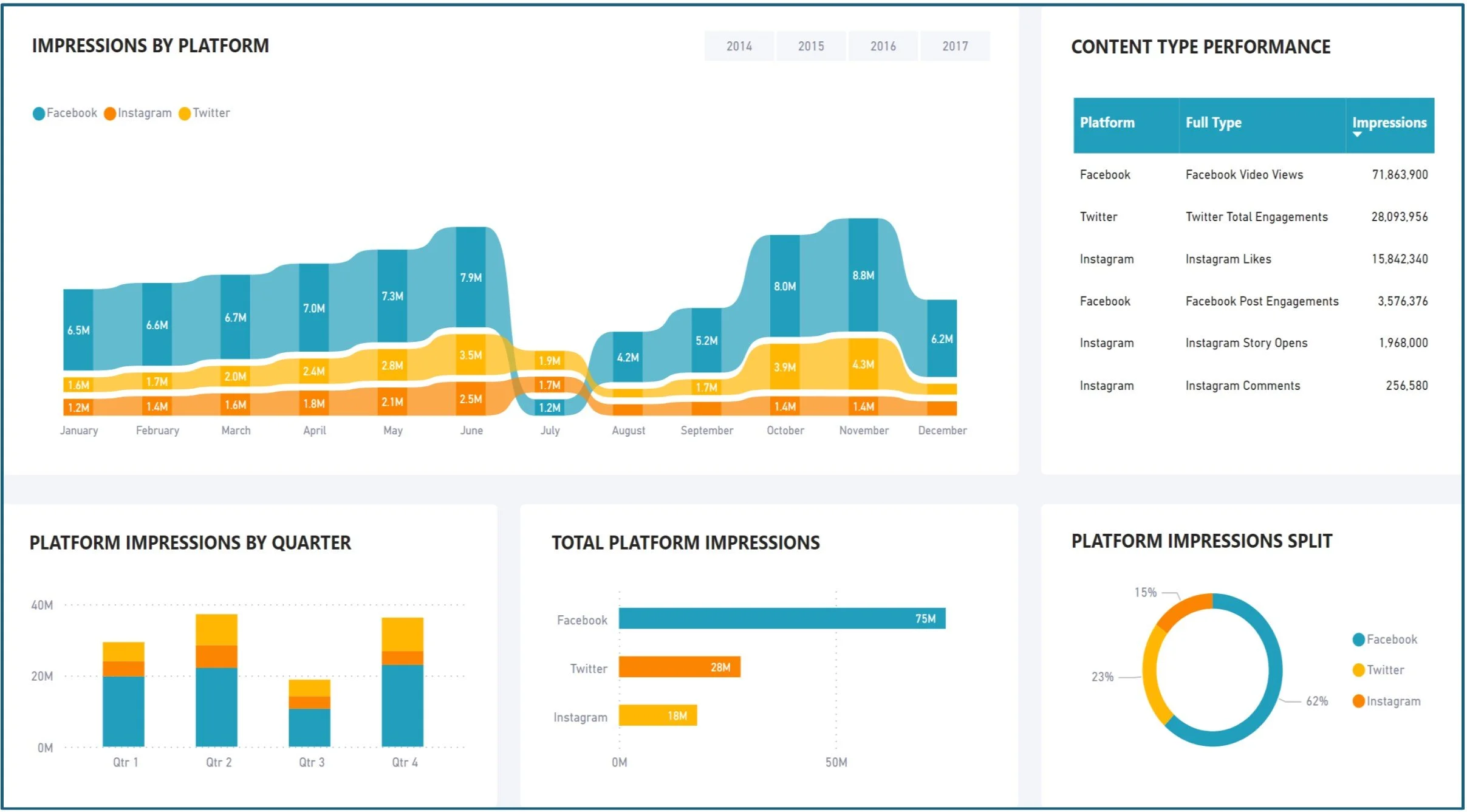Click the Facebook legend dot in Impressions chart

(39, 114)
